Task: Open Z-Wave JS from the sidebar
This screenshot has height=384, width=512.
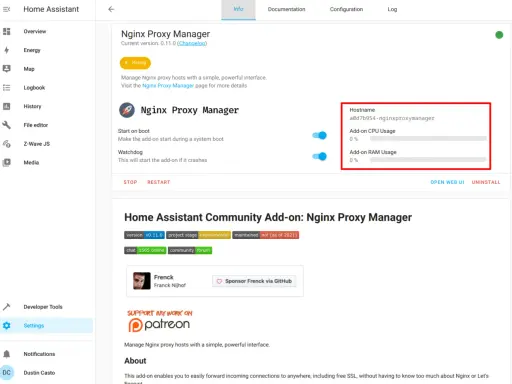Action: pos(47,144)
